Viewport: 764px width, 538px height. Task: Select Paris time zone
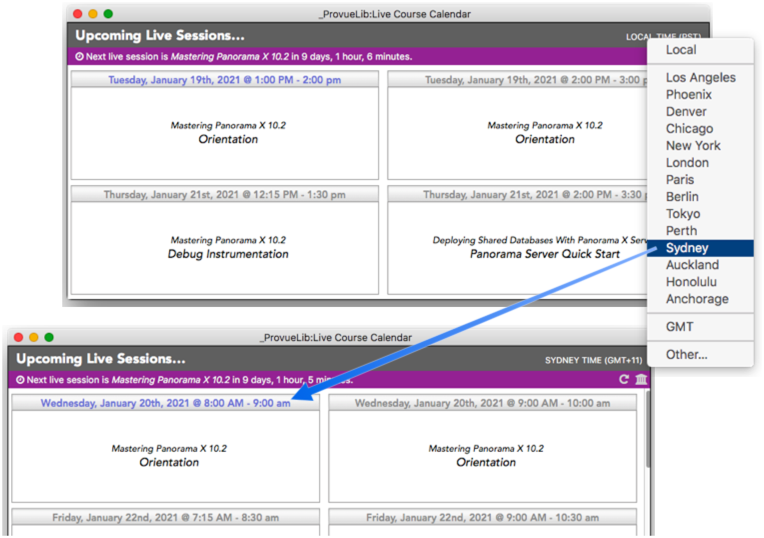pyautogui.click(x=700, y=180)
